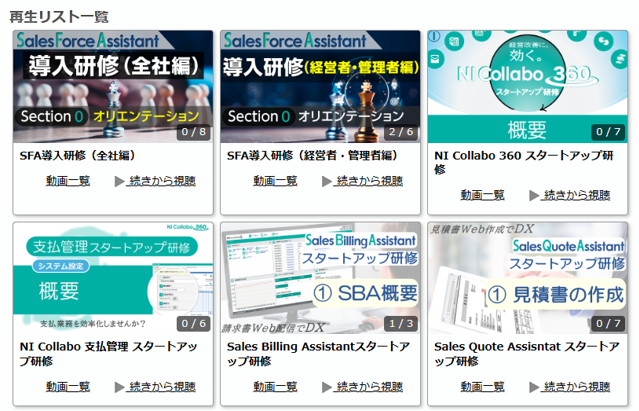Click the 0 / 8 progress badge
Image resolution: width=639 pixels, height=411 pixels.
click(194, 132)
